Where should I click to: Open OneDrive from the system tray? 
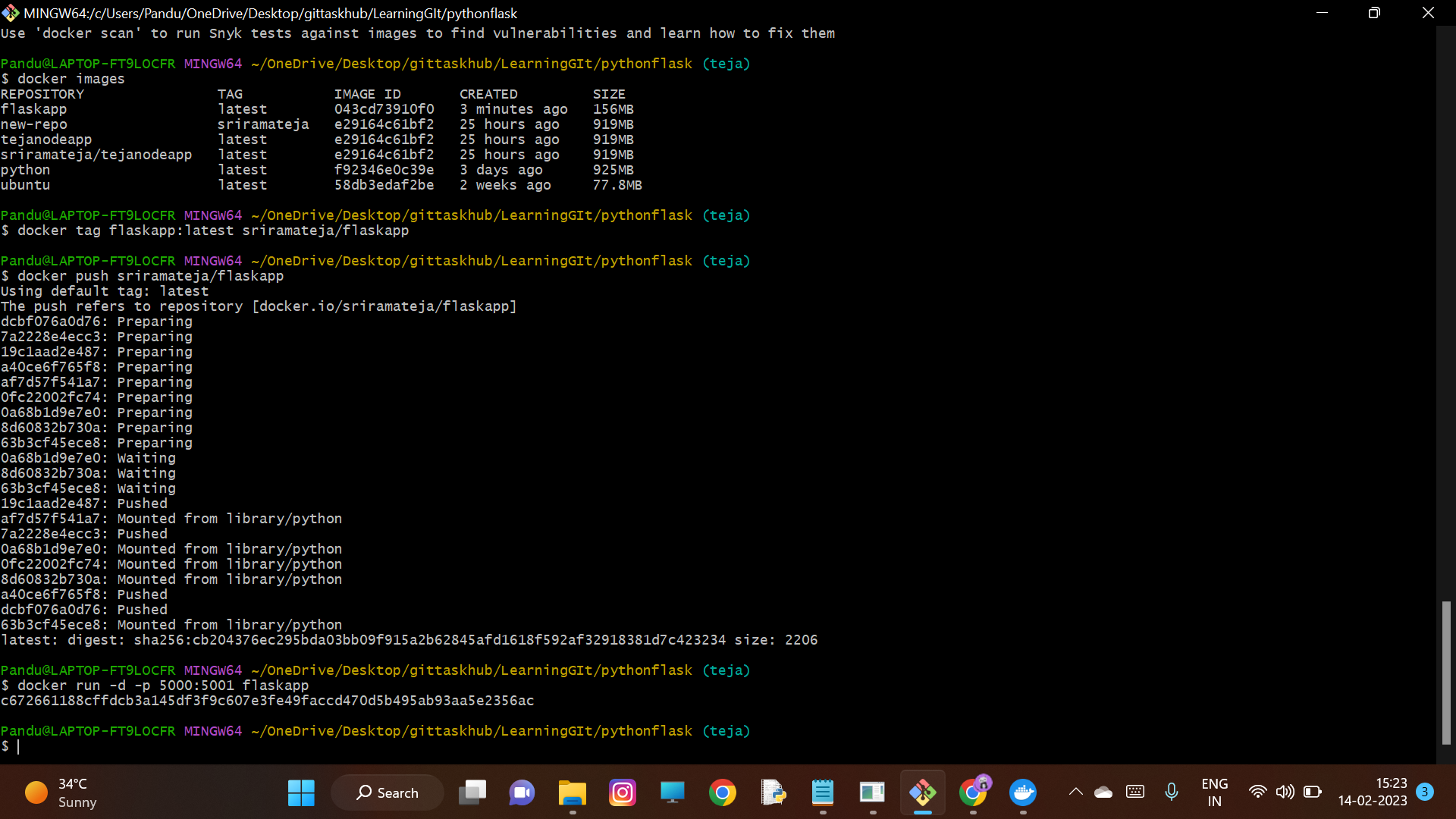coord(1103,792)
